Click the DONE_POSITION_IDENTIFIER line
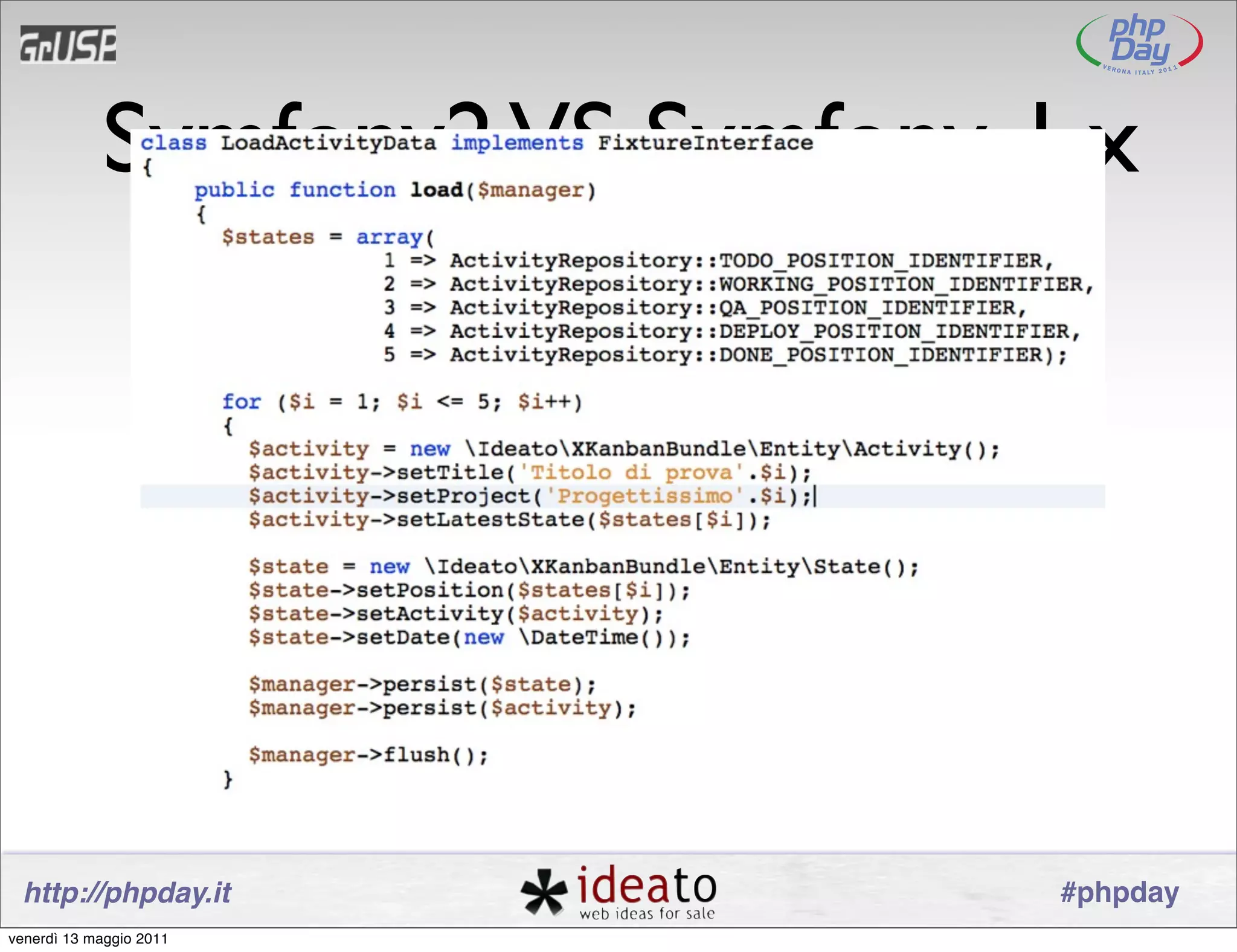Image resolution: width=1237 pixels, height=952 pixels. tap(725, 355)
